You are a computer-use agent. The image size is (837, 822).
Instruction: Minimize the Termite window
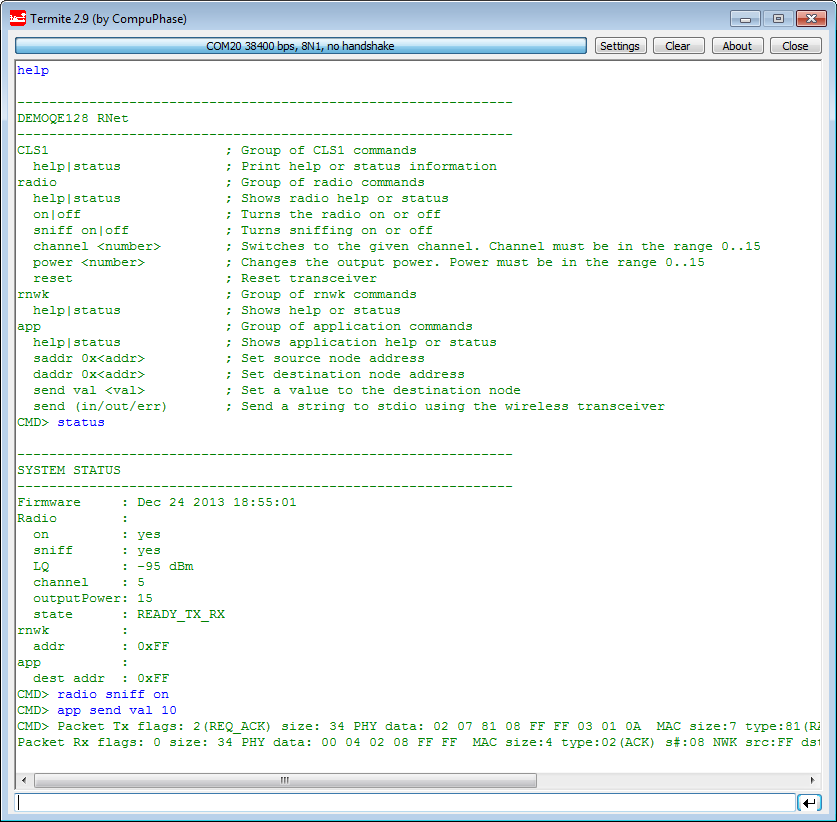pyautogui.click(x=745, y=19)
